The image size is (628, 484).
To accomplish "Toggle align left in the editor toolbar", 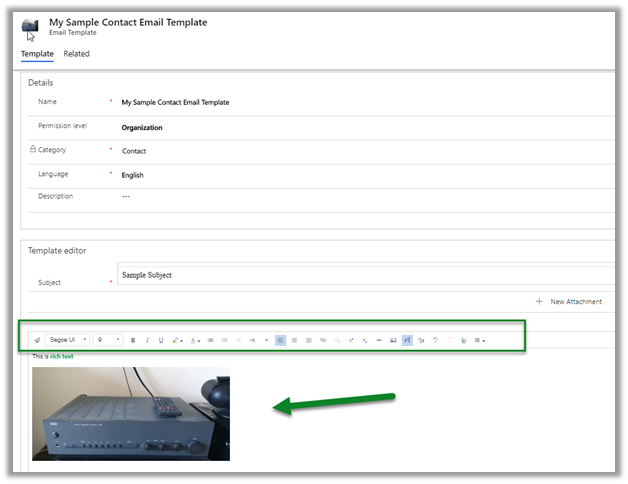I will click(280, 340).
